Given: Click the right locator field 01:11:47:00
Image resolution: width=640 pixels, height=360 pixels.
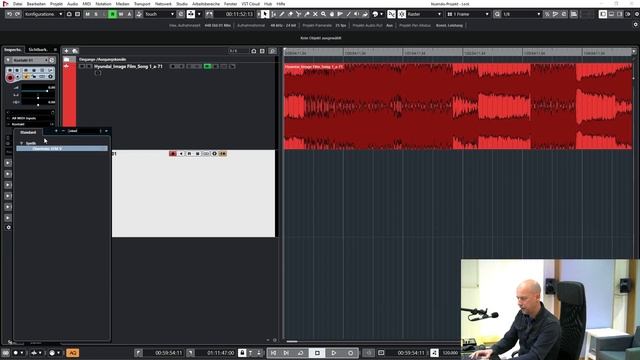Looking at the screenshot, I should pyautogui.click(x=220, y=353).
